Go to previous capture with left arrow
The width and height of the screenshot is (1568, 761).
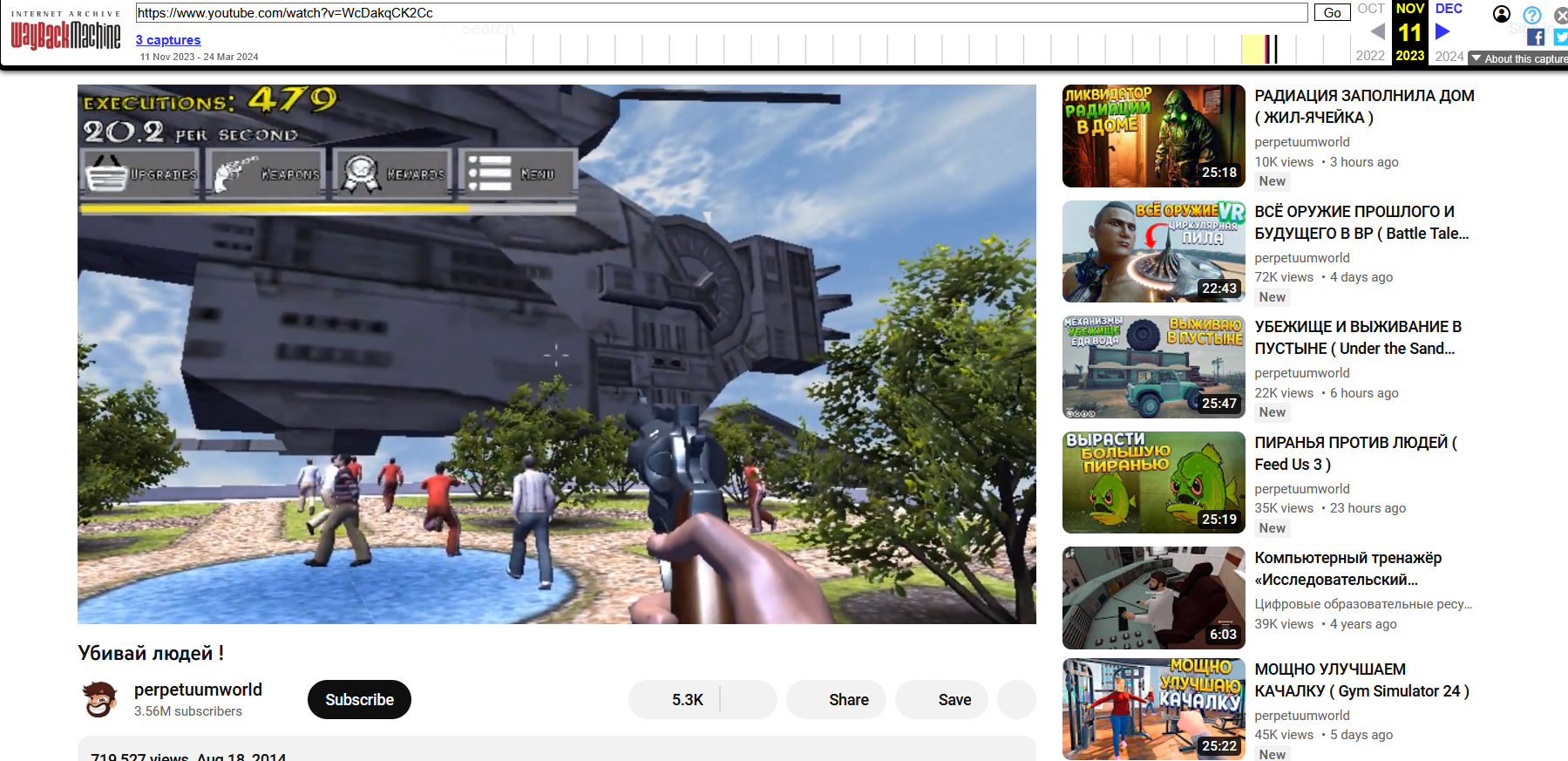coord(1377,31)
